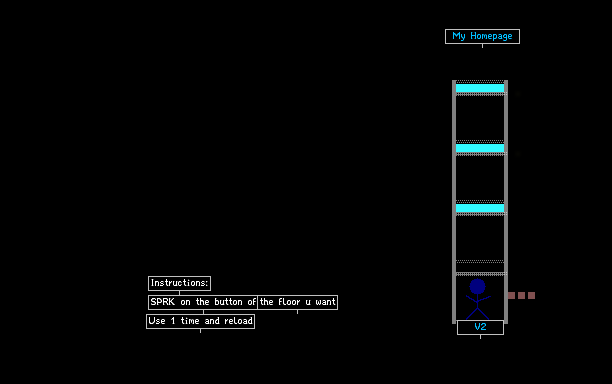Viewport: 612px width, 384px height.
Task: Click the 'Use 1 time and reload' sign
Action: (x=201, y=321)
